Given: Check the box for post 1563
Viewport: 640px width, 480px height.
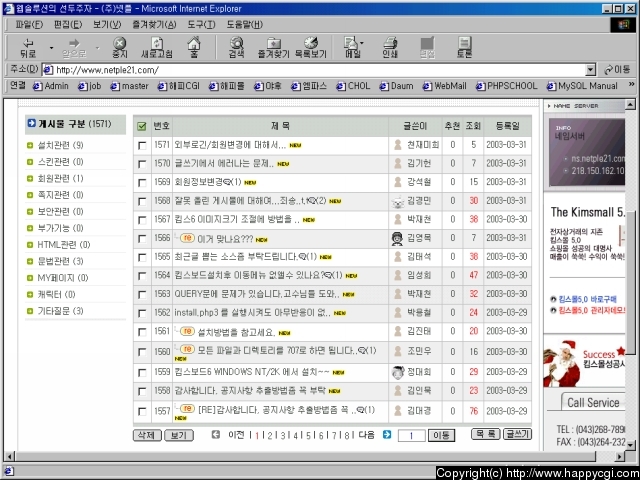Looking at the screenshot, I should point(142,295).
